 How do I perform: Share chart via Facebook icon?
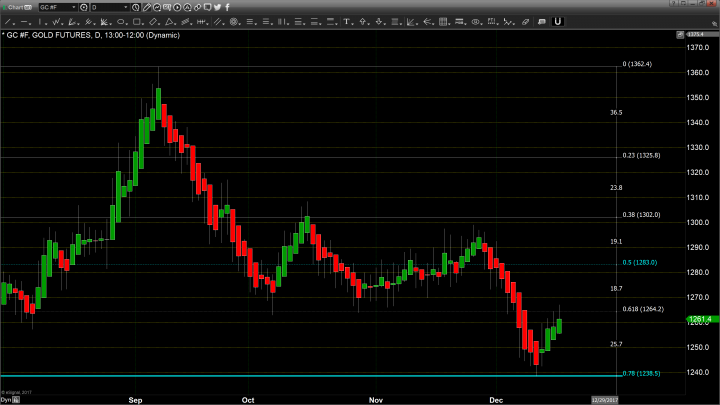(x=227, y=7)
